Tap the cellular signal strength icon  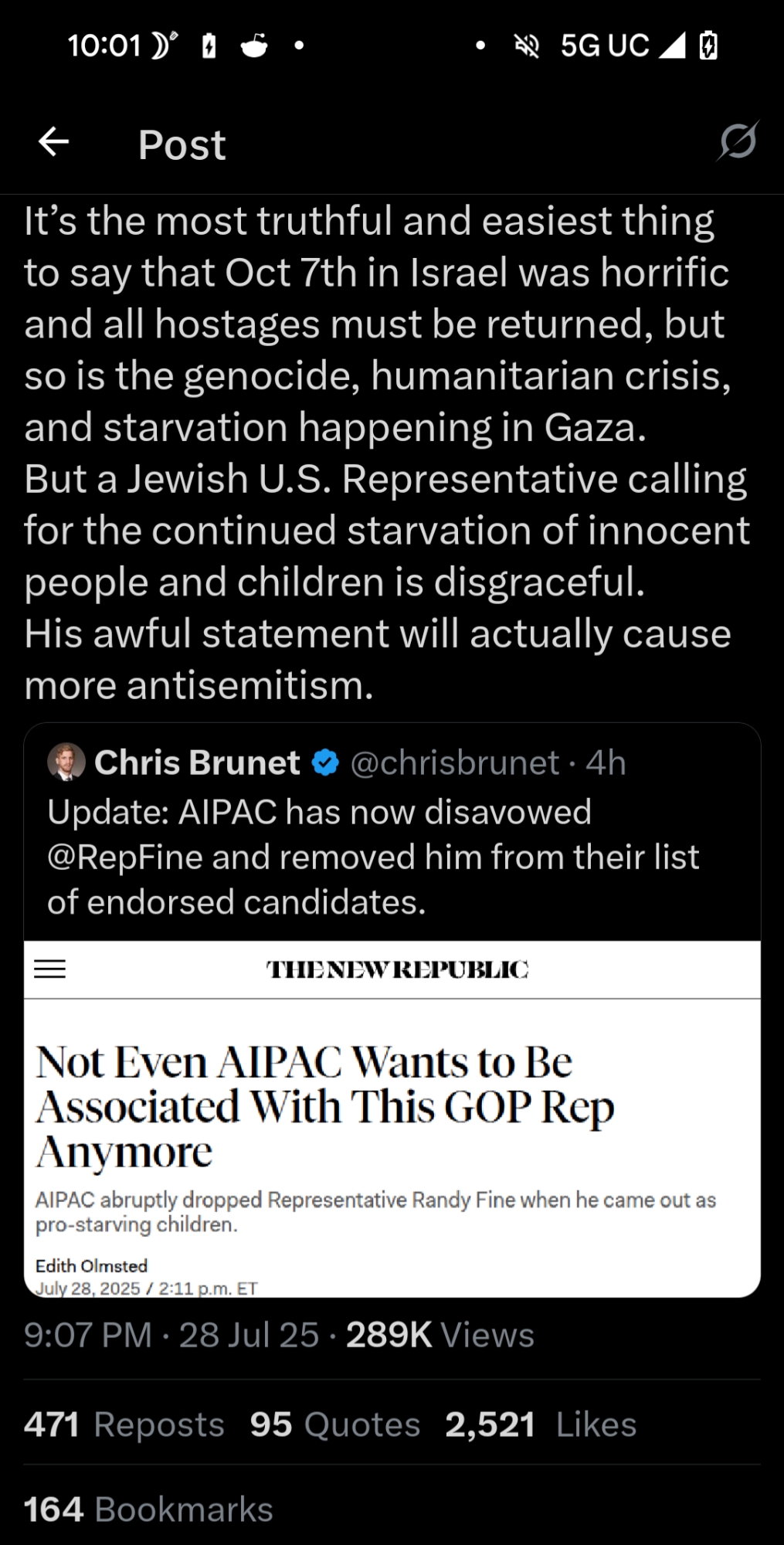[671, 46]
